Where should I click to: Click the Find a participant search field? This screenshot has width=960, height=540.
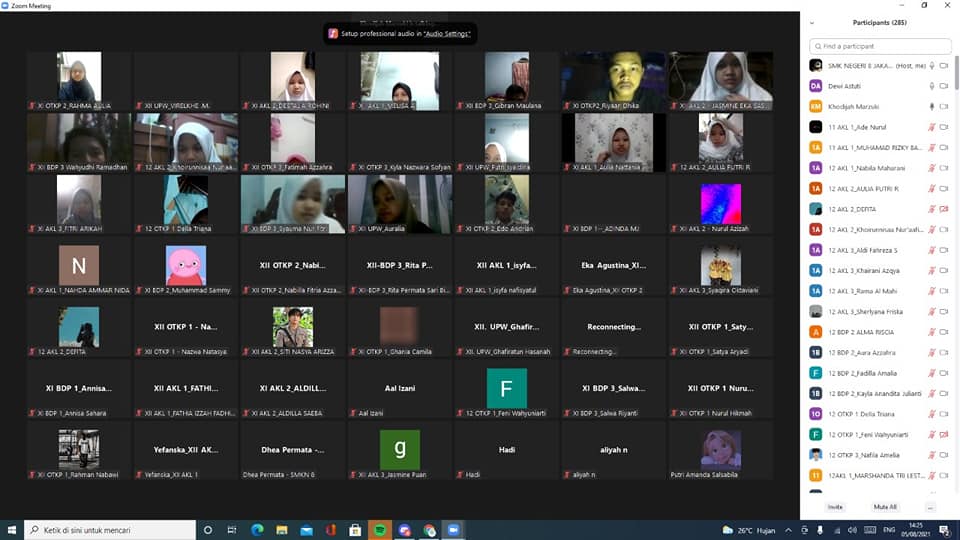point(882,46)
